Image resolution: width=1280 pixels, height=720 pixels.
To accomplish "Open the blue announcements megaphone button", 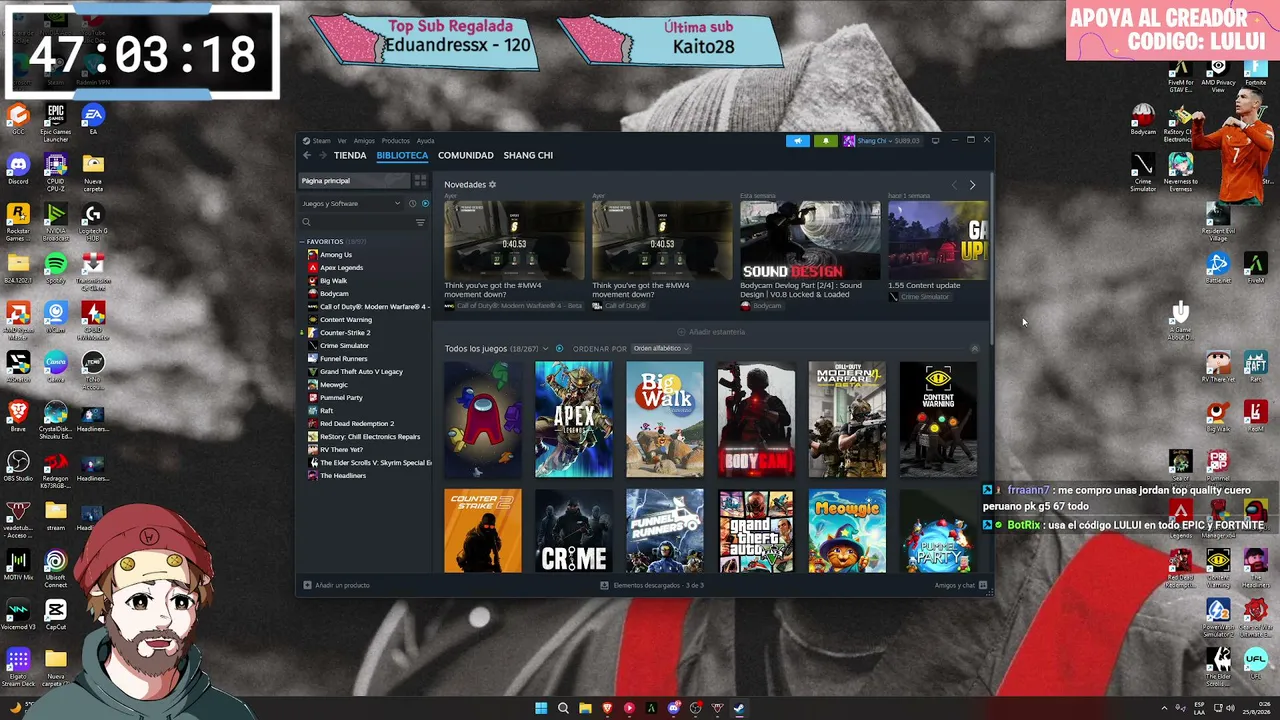I will (798, 141).
